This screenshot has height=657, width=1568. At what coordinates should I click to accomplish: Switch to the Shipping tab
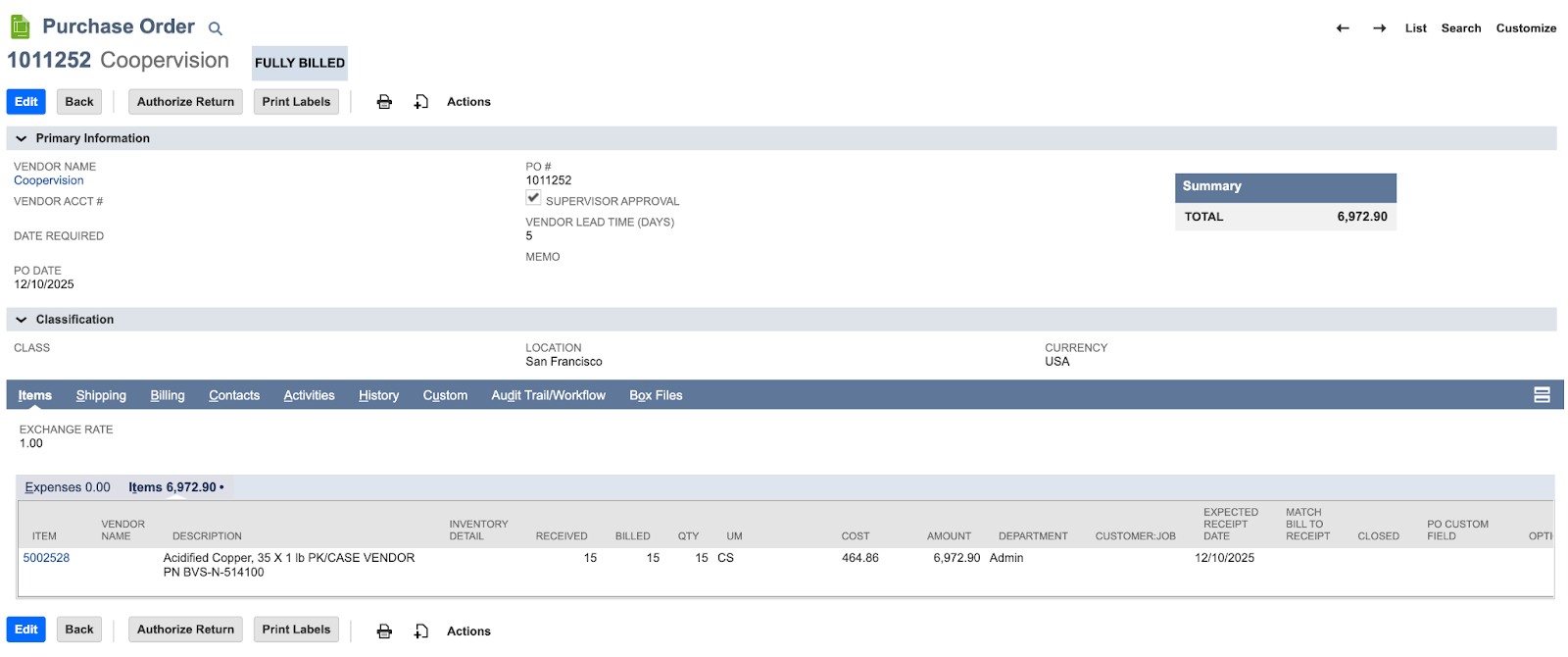point(101,395)
